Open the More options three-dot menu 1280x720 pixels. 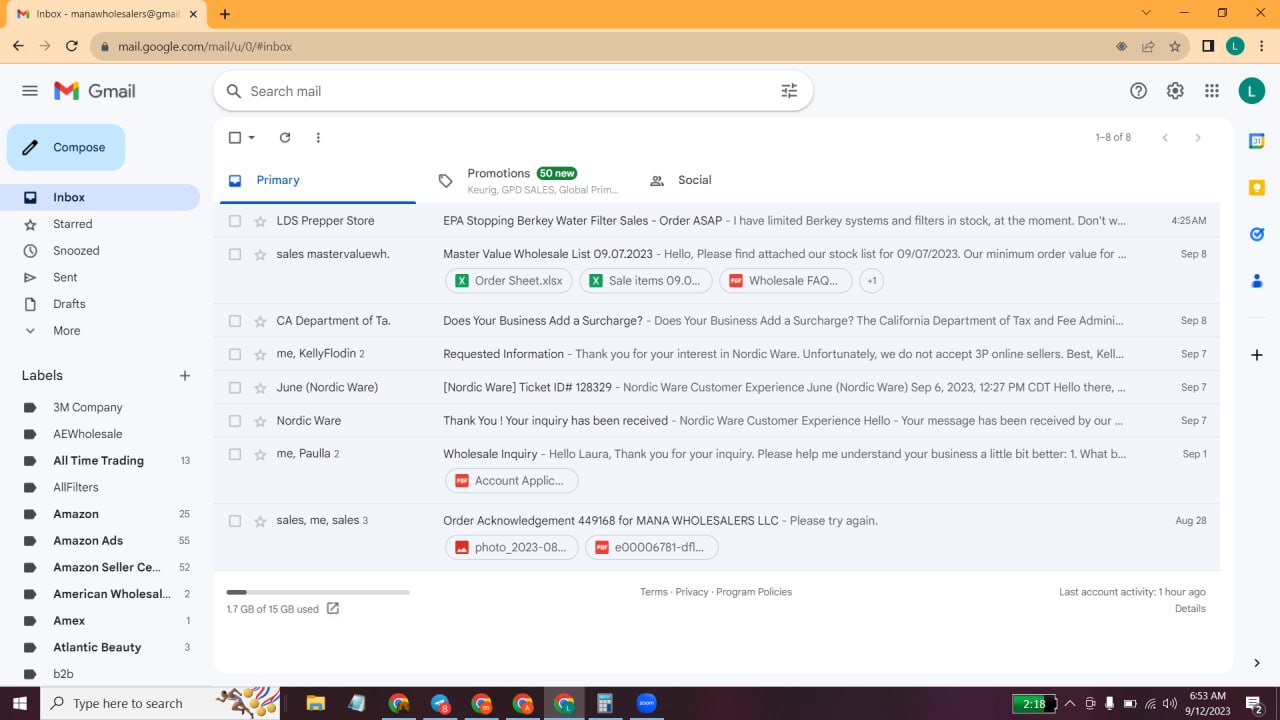pos(318,138)
